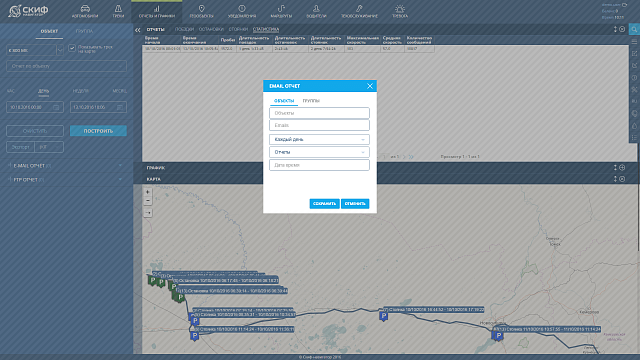Click the language RU icon in sidebar
The image size is (640, 360).
point(634,101)
